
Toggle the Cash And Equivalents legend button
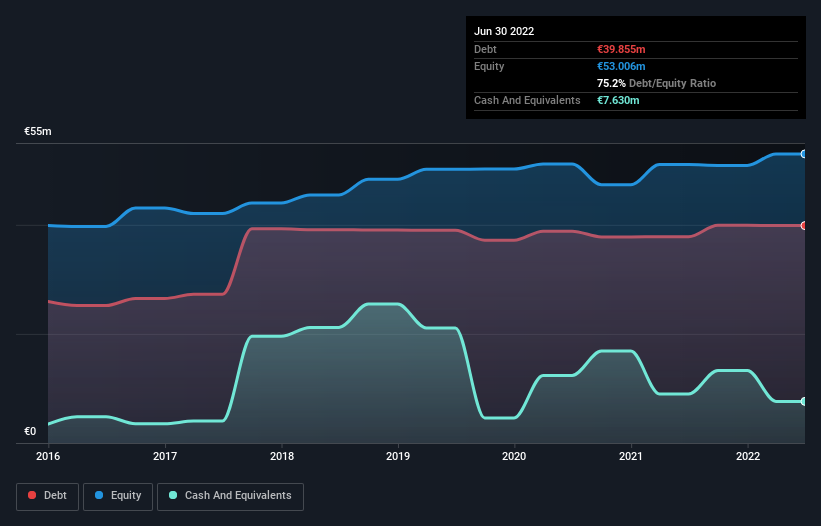(230, 496)
